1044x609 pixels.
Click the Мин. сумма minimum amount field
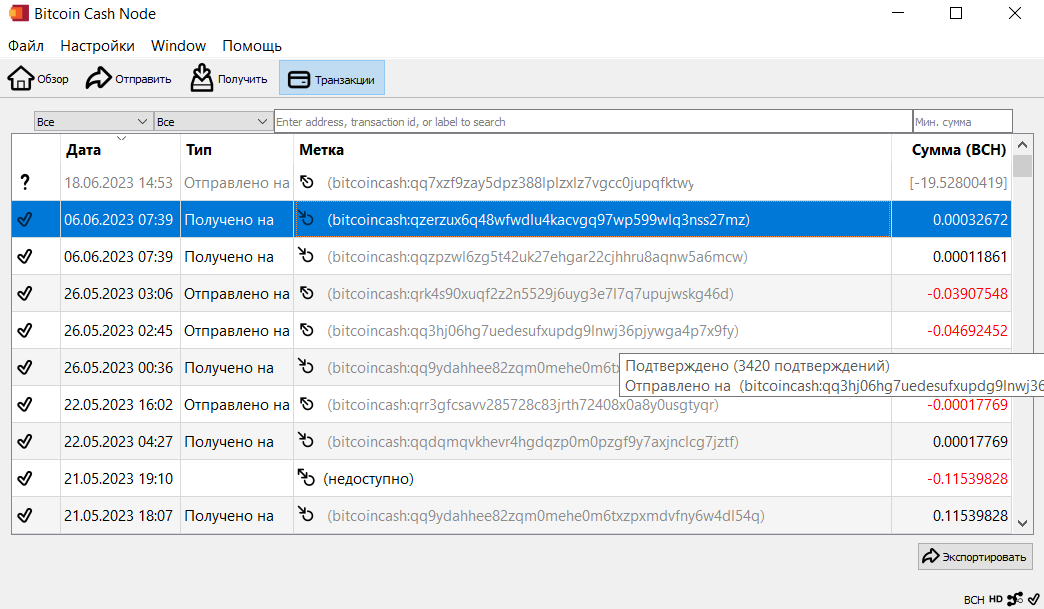point(962,122)
